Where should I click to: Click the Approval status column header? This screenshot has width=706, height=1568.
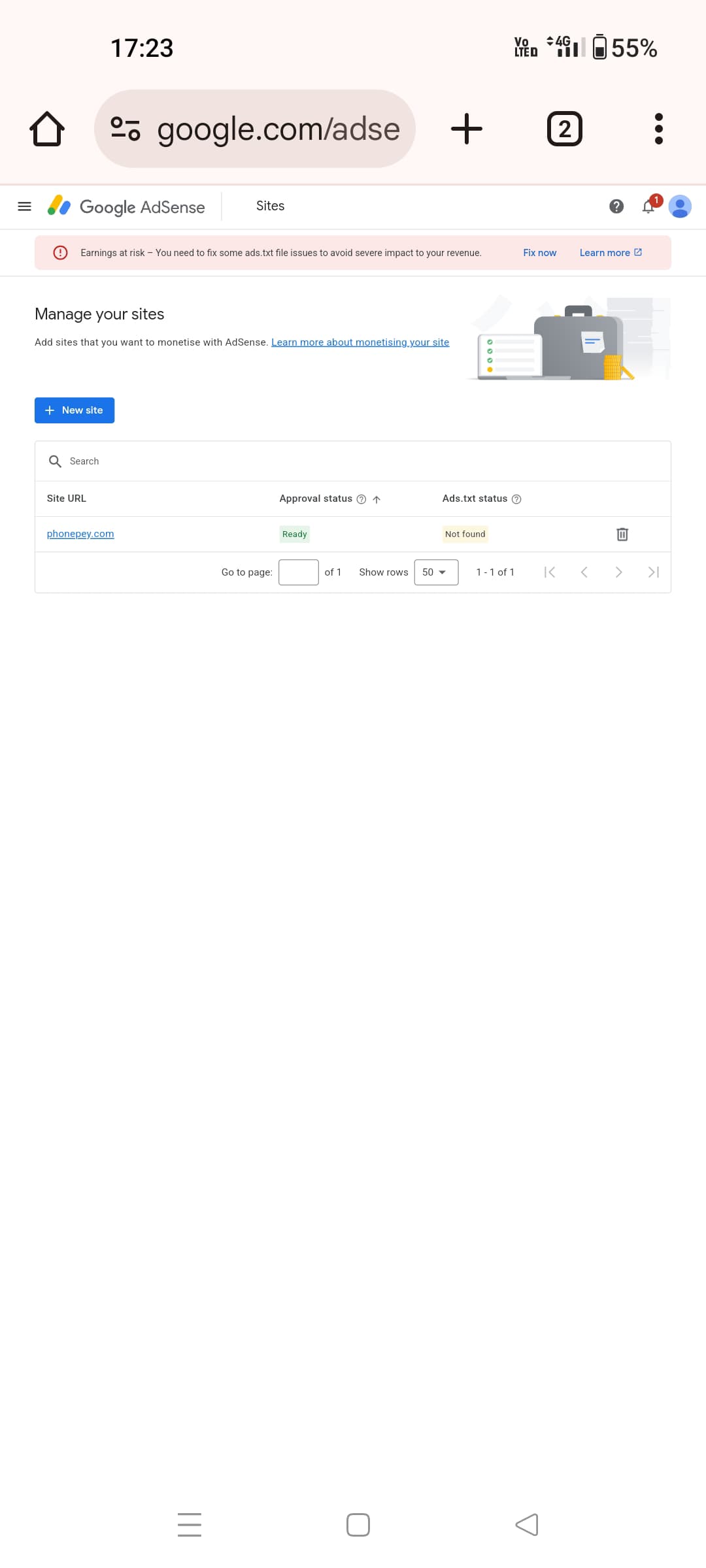pos(316,498)
